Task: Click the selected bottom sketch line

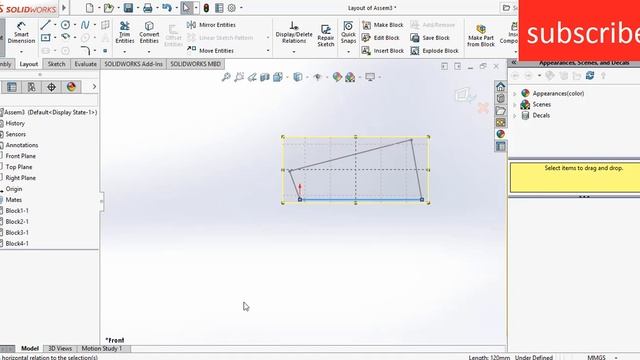Action: pyautogui.click(x=361, y=200)
